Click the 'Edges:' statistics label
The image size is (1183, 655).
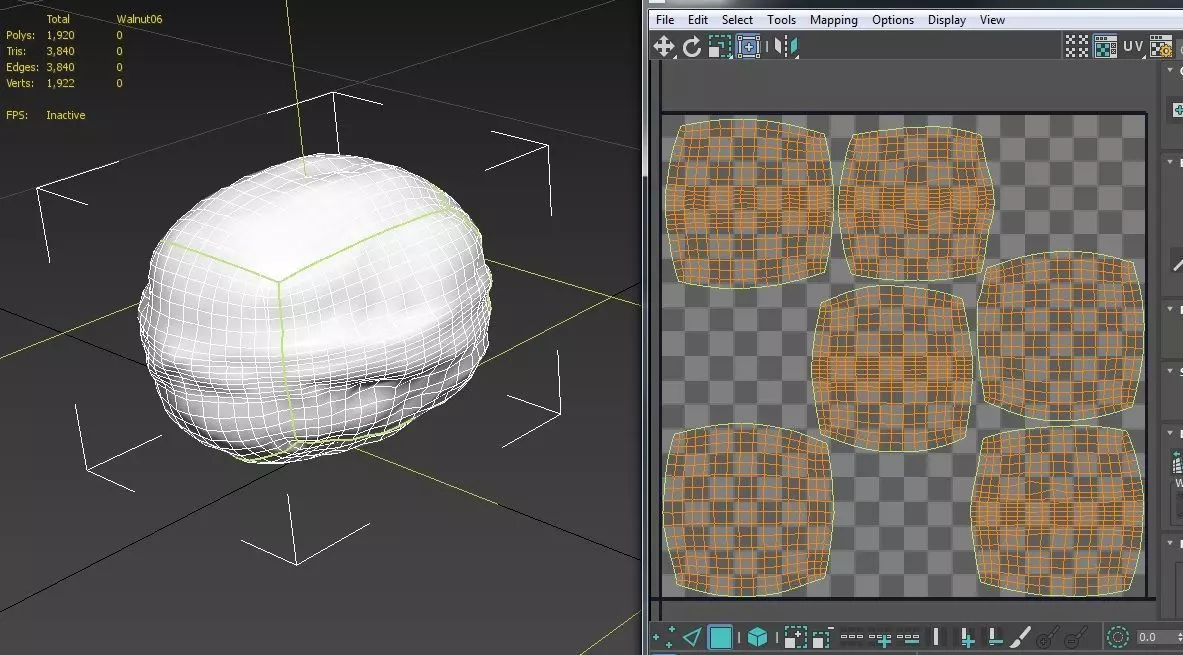[x=22, y=67]
